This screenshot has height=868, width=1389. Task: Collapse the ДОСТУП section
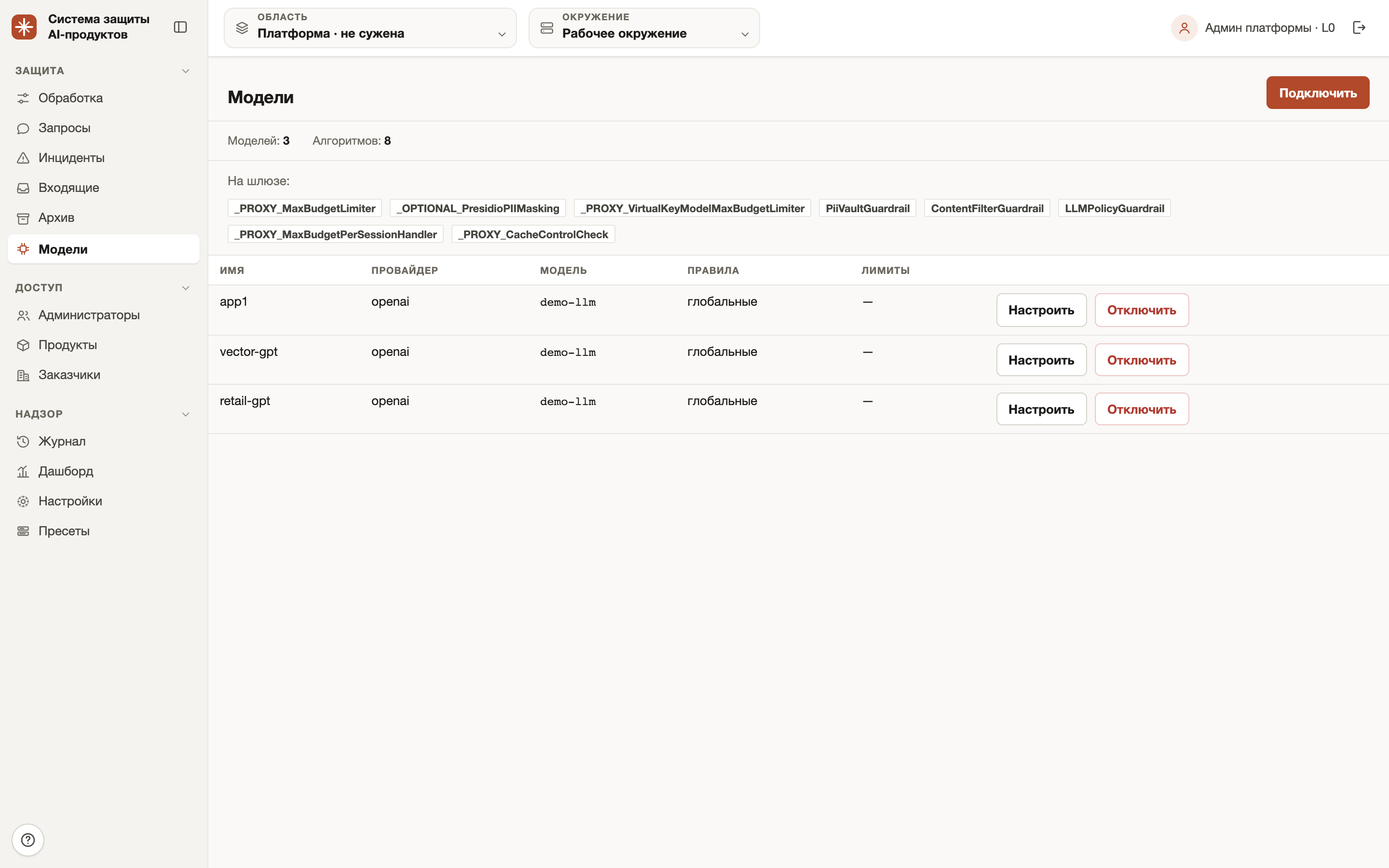[x=185, y=287]
